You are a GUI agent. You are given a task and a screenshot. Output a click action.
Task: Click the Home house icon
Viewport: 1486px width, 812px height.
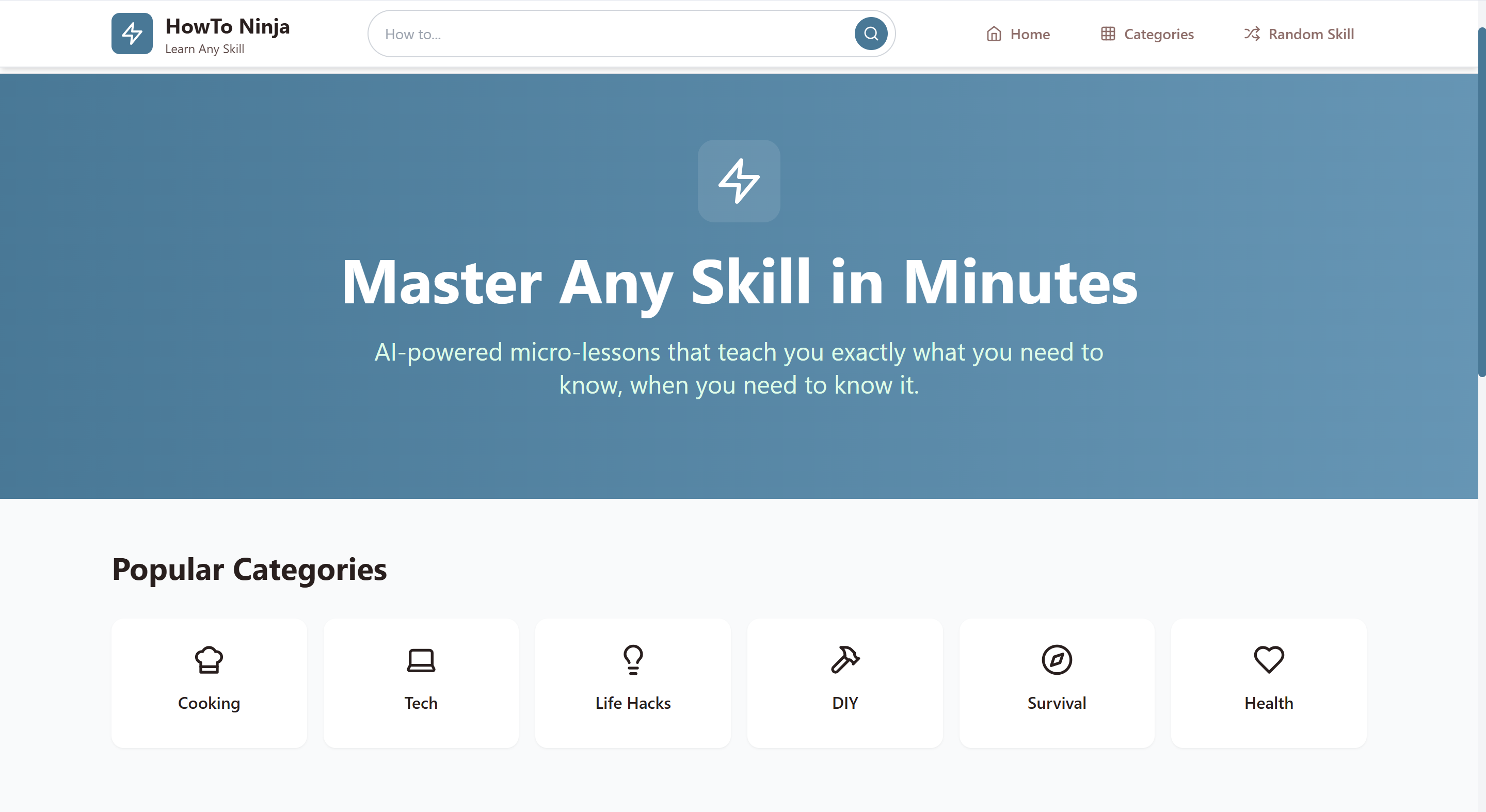994,34
